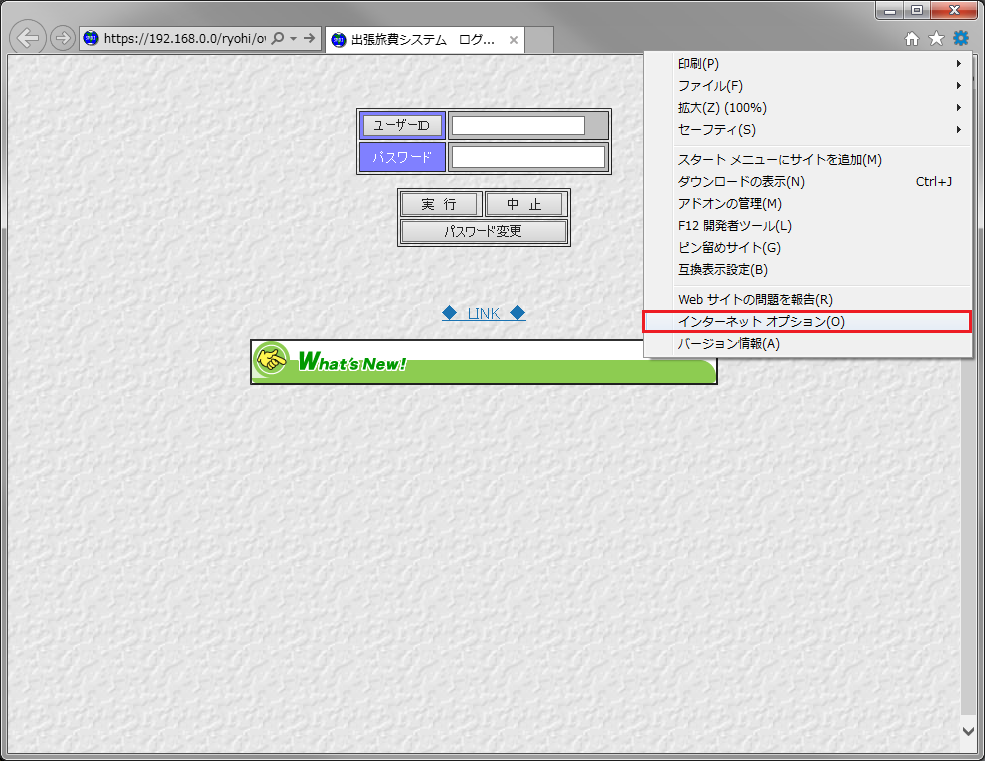Expand the ファイル(F) submenu arrow
The image size is (985, 761).
959,85
